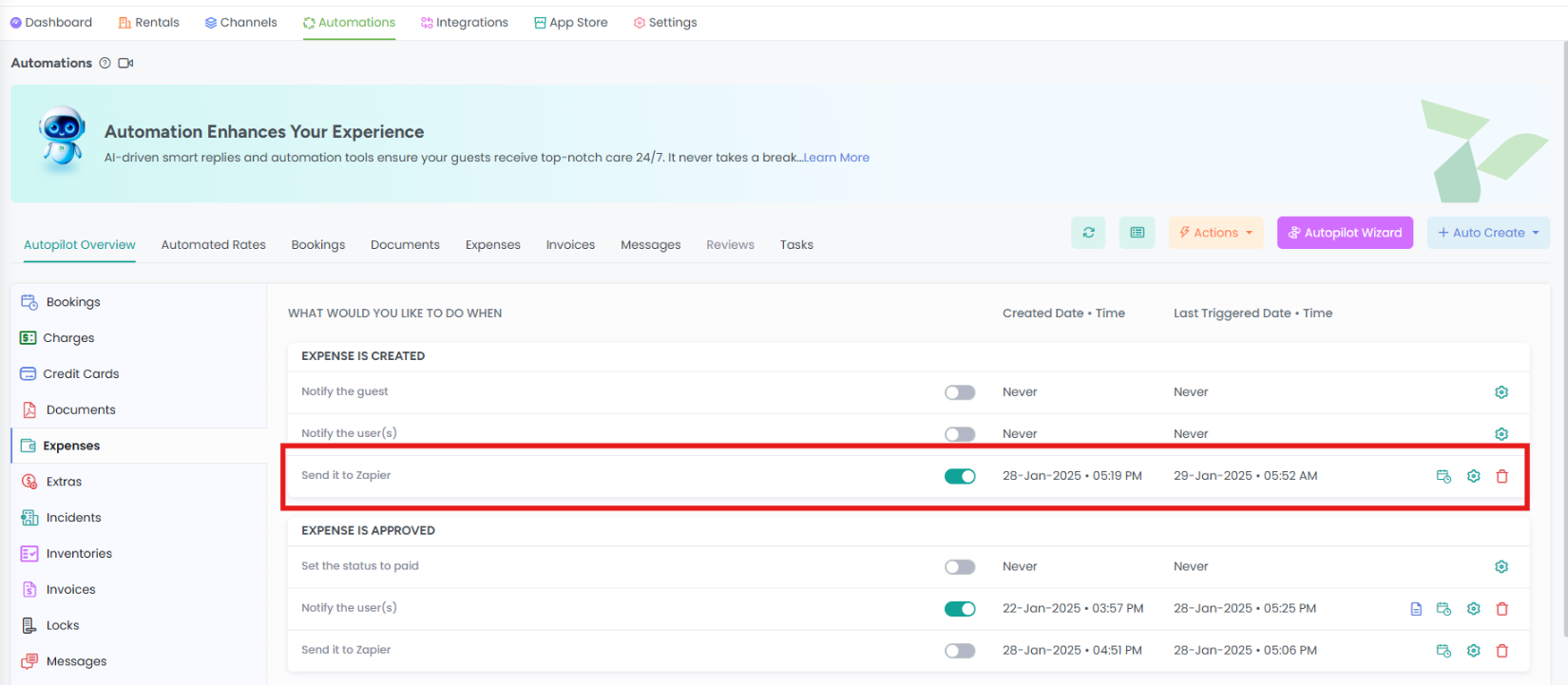Select Extras in the left sidebar

click(x=139, y=482)
